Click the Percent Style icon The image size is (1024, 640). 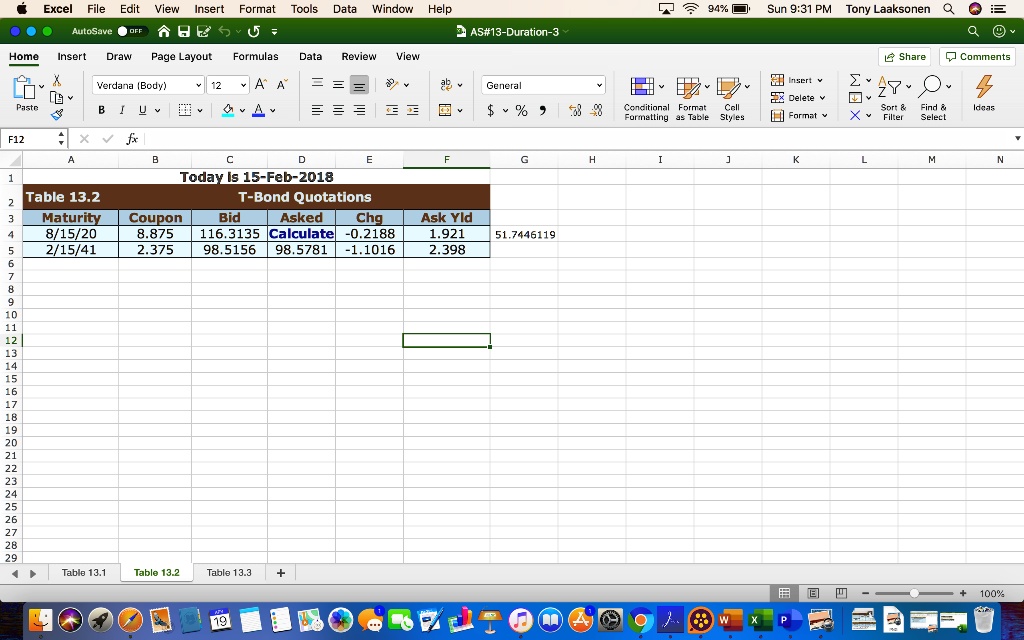click(521, 110)
